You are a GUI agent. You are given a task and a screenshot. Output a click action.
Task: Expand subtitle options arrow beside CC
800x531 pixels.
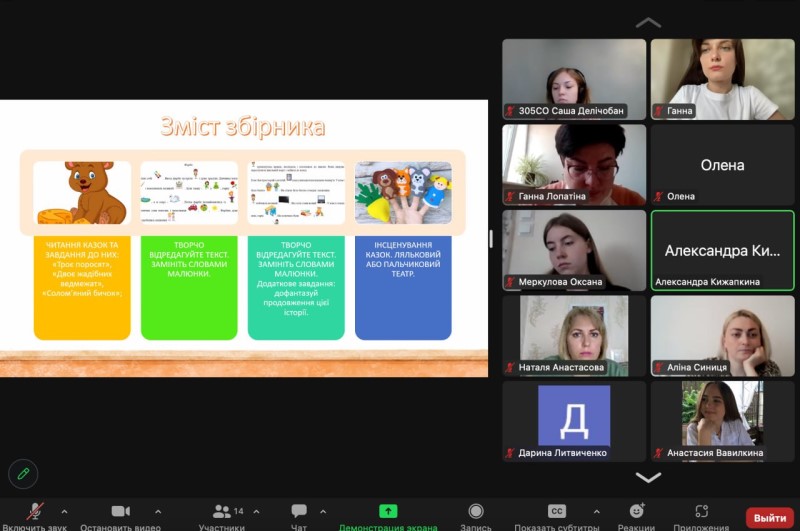[x=596, y=511]
